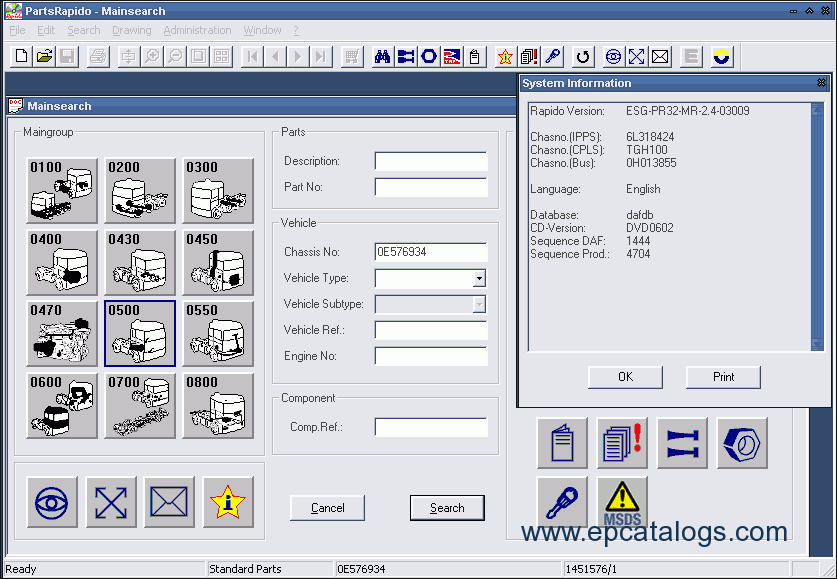Click the toolbar crossed-arrows icon
This screenshot has height=579, width=837.
pyautogui.click(x=636, y=56)
